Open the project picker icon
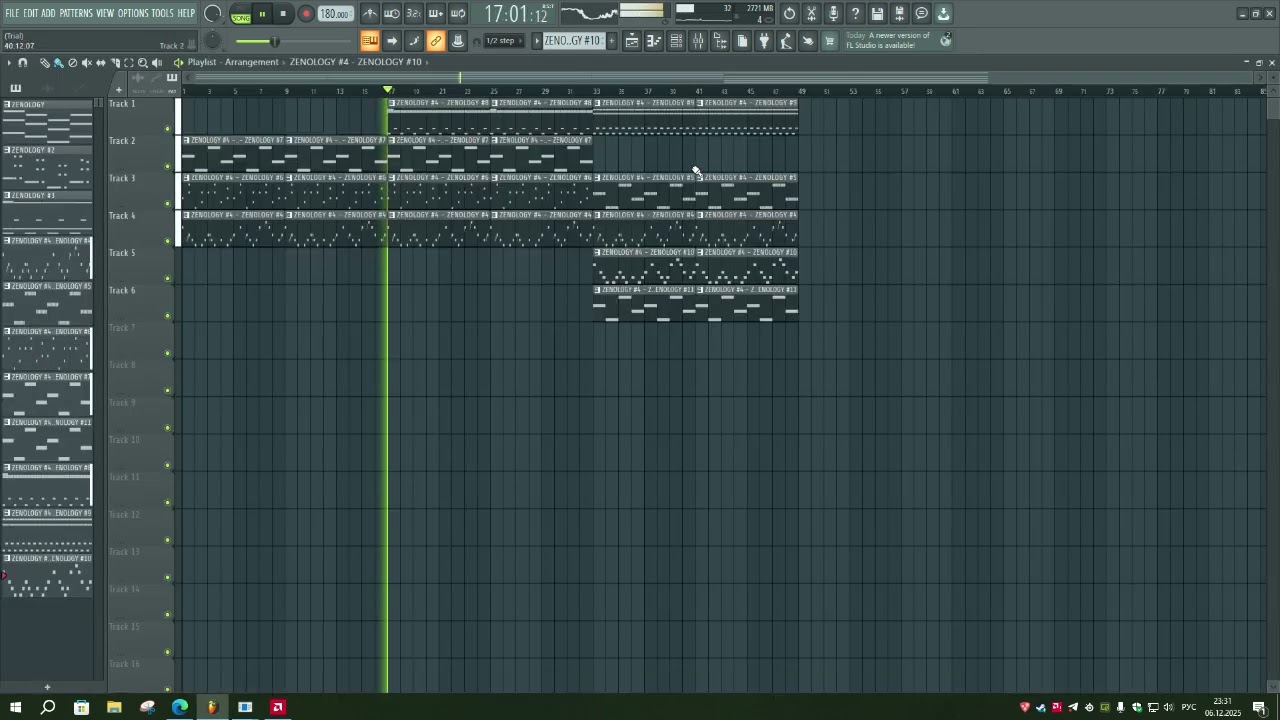1280x720 pixels. pyautogui.click(x=742, y=41)
